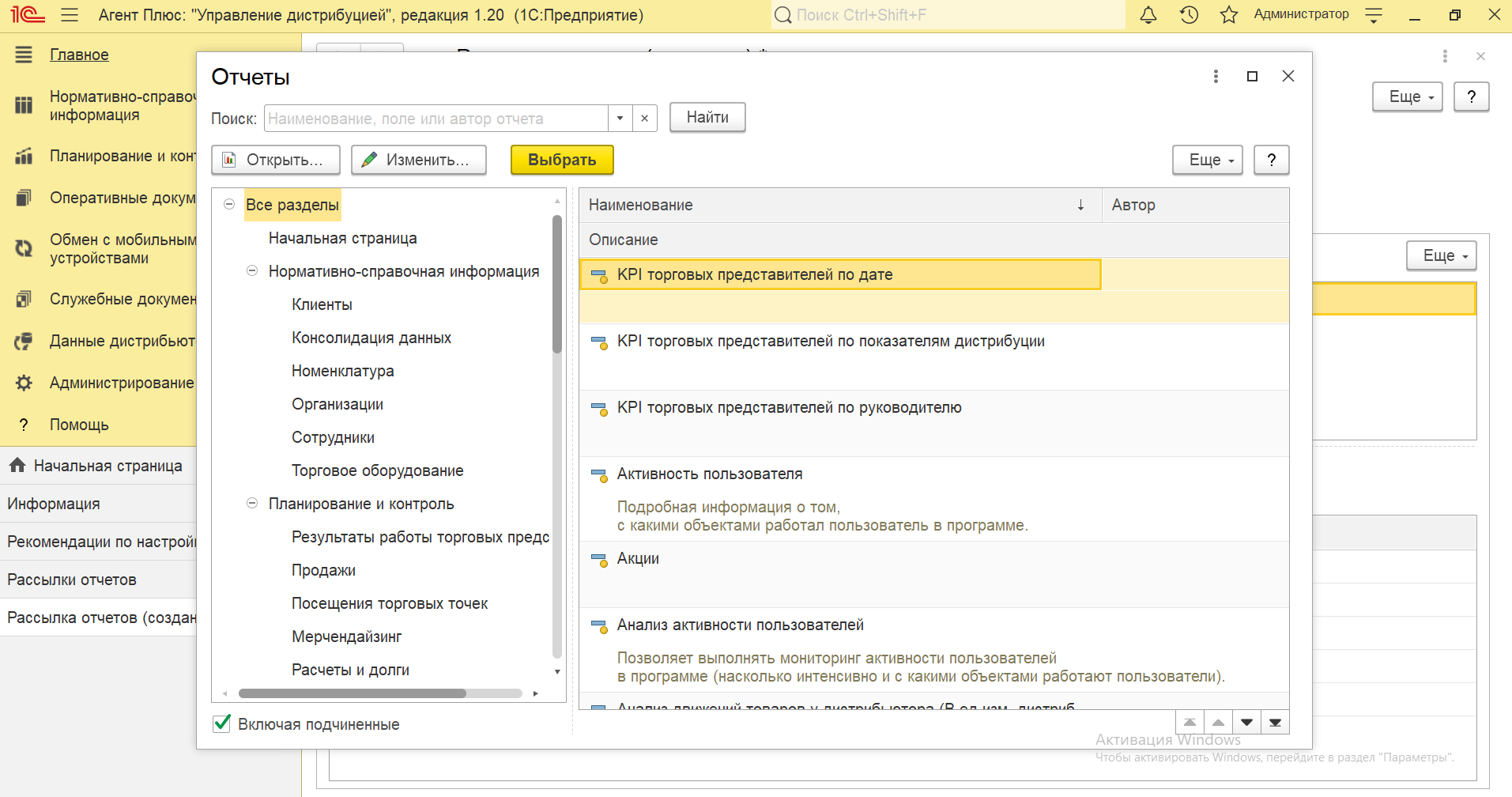Viewport: 1512px width, 797px height.
Task: Click the home icon of Начальная страница
Action: tap(17, 466)
